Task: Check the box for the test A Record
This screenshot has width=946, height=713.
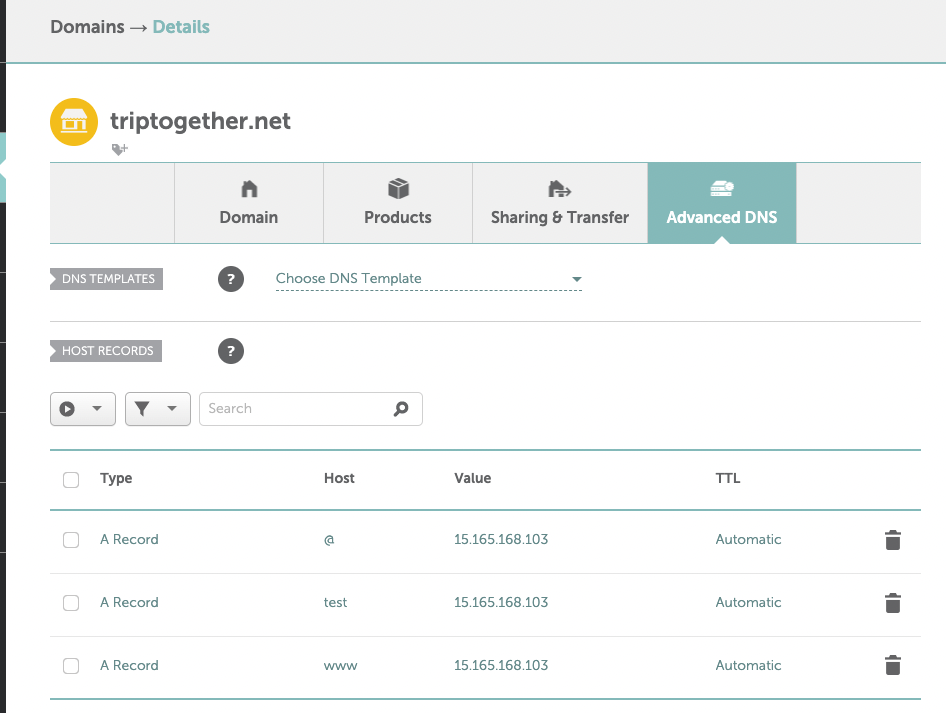Action: pos(71,603)
